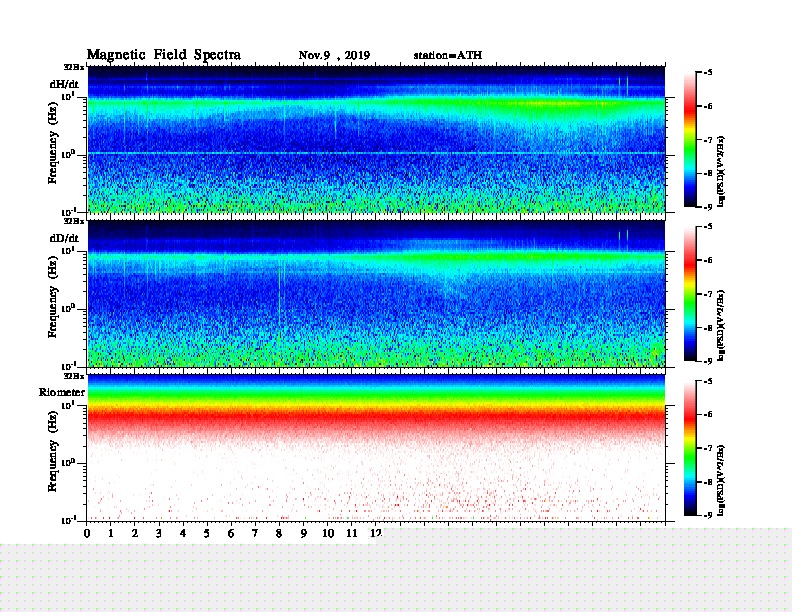The height and width of the screenshot is (612, 792).
Task: Click hour tick label "9" on time axis
Action: coord(304,533)
